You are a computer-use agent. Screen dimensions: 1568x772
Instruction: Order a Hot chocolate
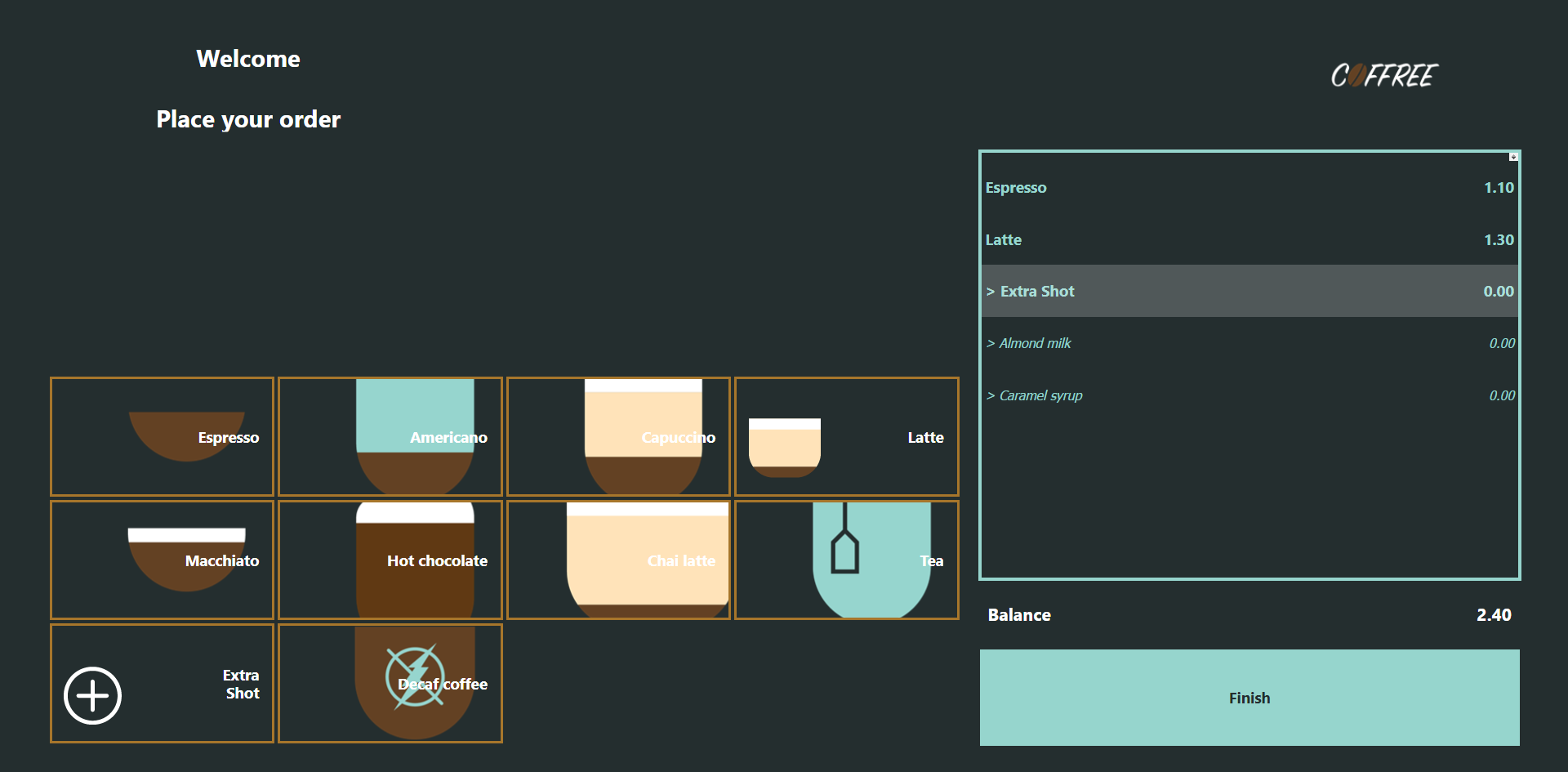coord(390,560)
